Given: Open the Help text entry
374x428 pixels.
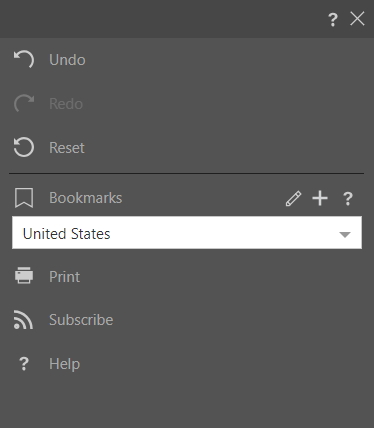Looking at the screenshot, I should [65, 364].
